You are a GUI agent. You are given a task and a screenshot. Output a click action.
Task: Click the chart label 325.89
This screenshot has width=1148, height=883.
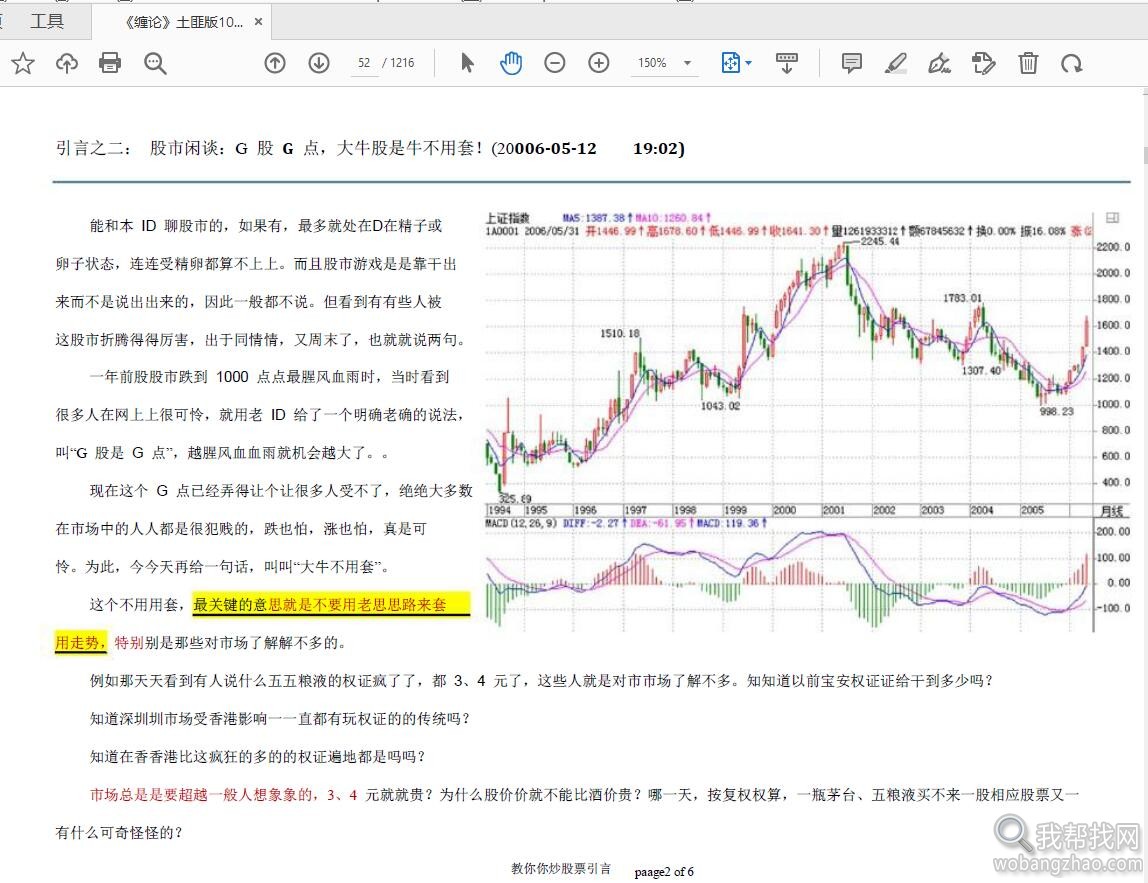point(515,499)
